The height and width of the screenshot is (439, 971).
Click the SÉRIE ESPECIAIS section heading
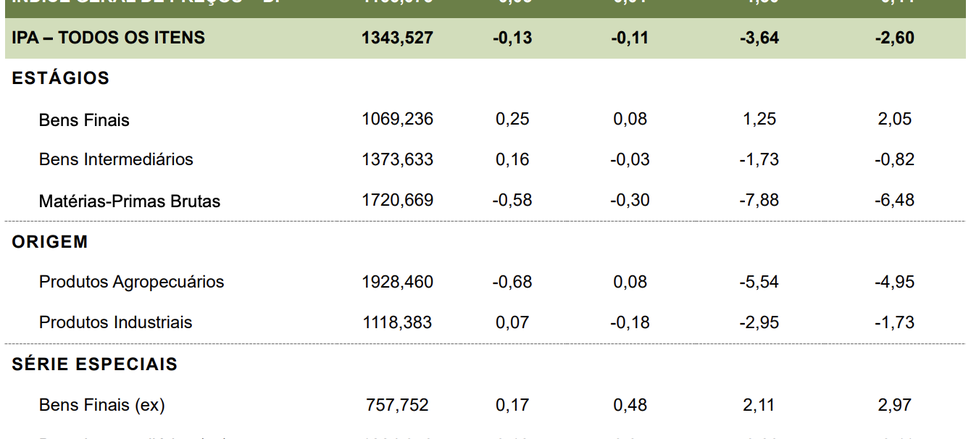click(94, 364)
